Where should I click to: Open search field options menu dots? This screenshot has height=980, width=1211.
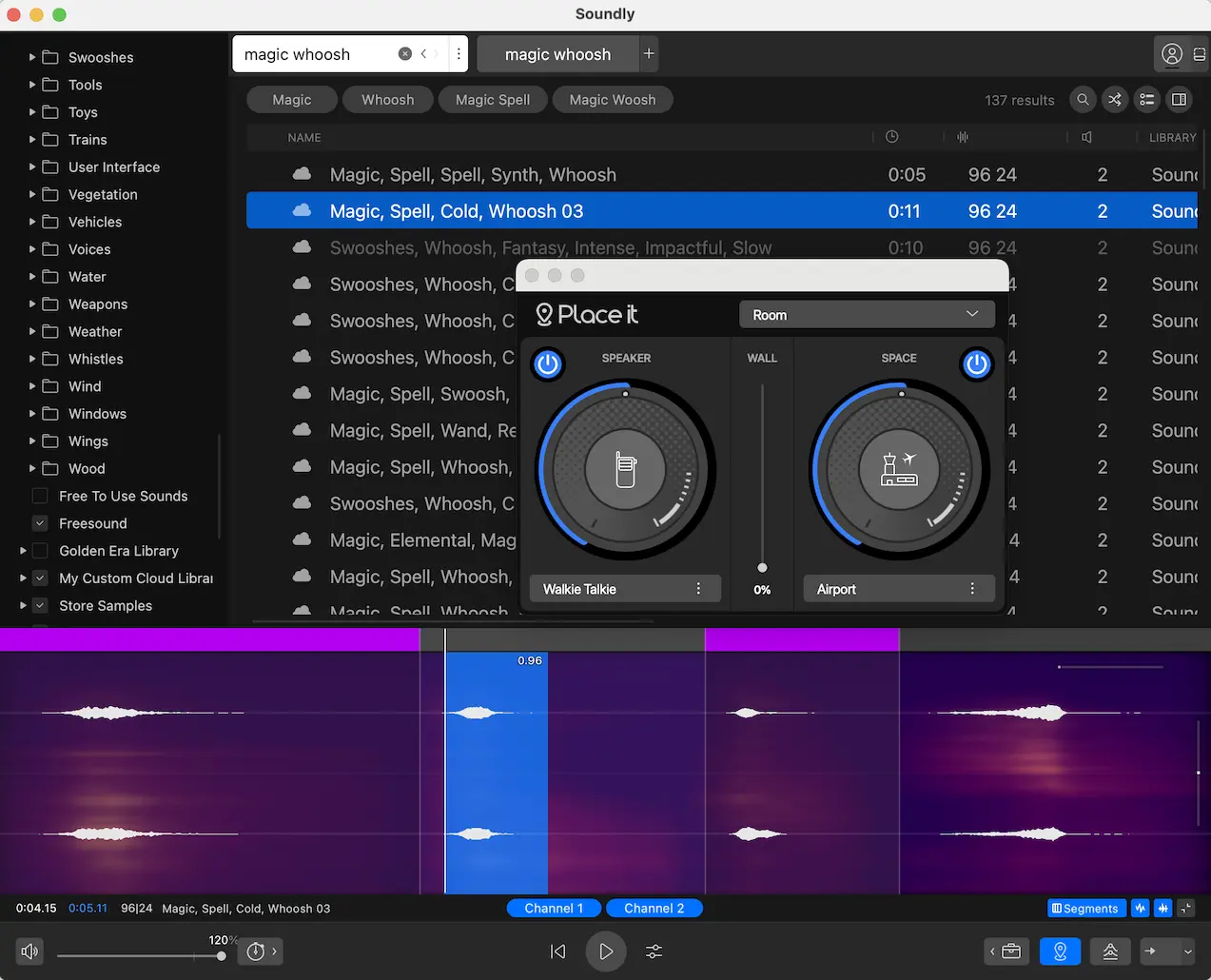tap(459, 54)
